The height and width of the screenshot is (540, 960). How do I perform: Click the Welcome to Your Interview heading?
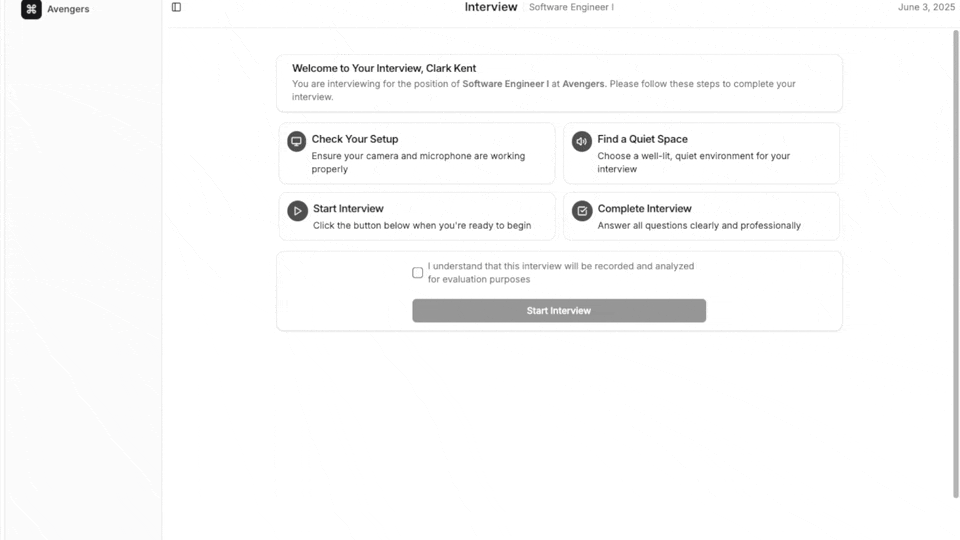(x=384, y=69)
